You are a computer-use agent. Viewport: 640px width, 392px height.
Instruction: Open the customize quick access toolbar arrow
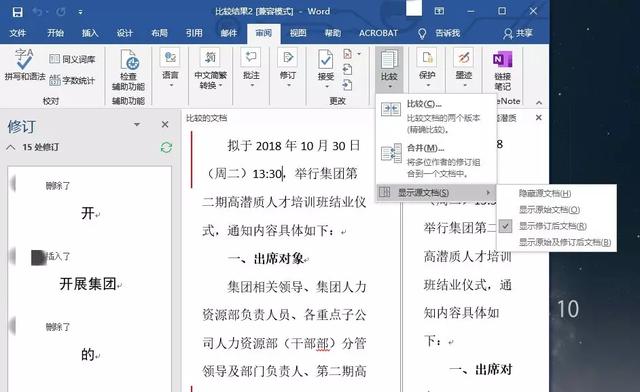80,12
